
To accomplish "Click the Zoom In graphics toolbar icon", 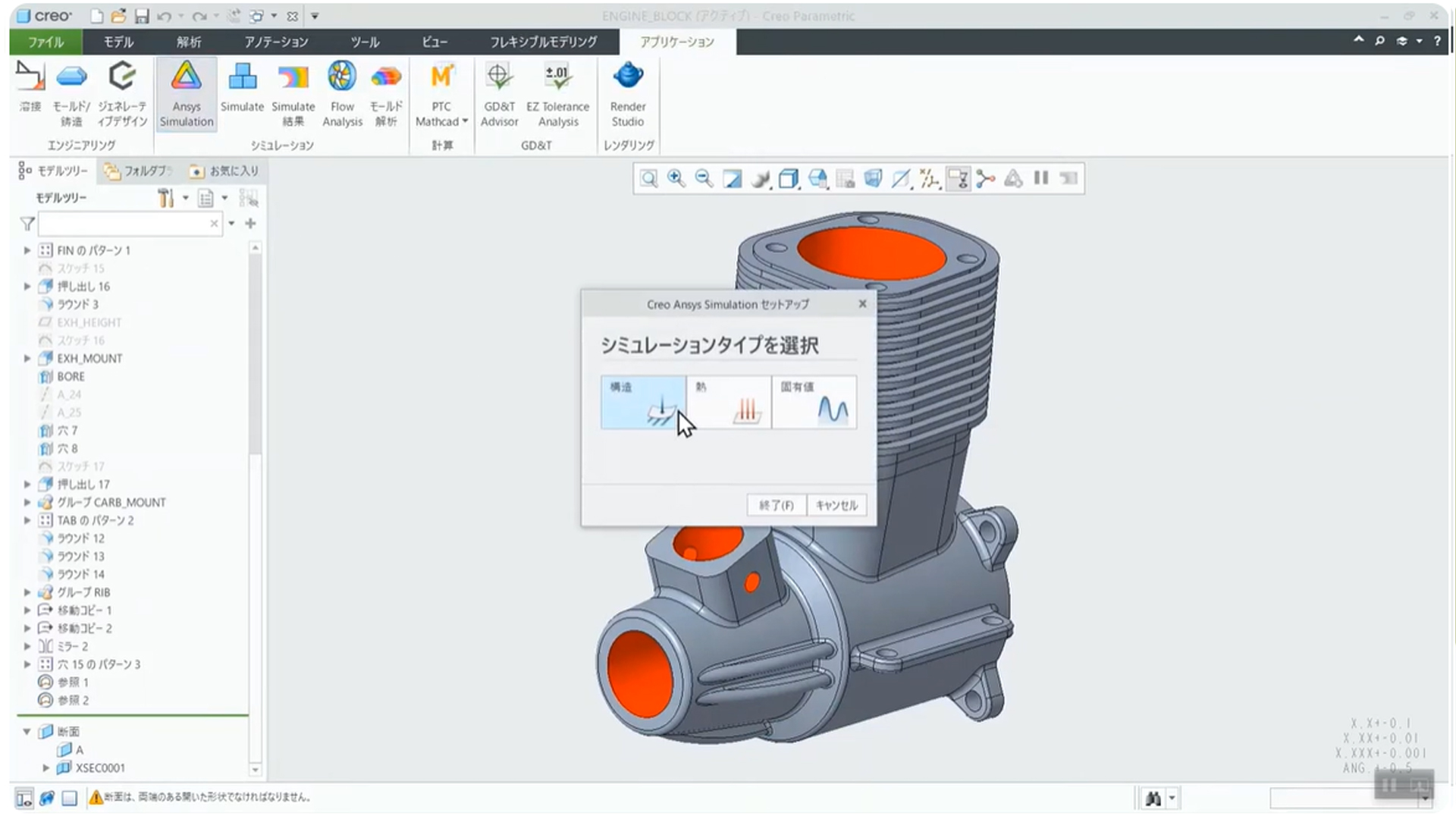I will pyautogui.click(x=676, y=179).
